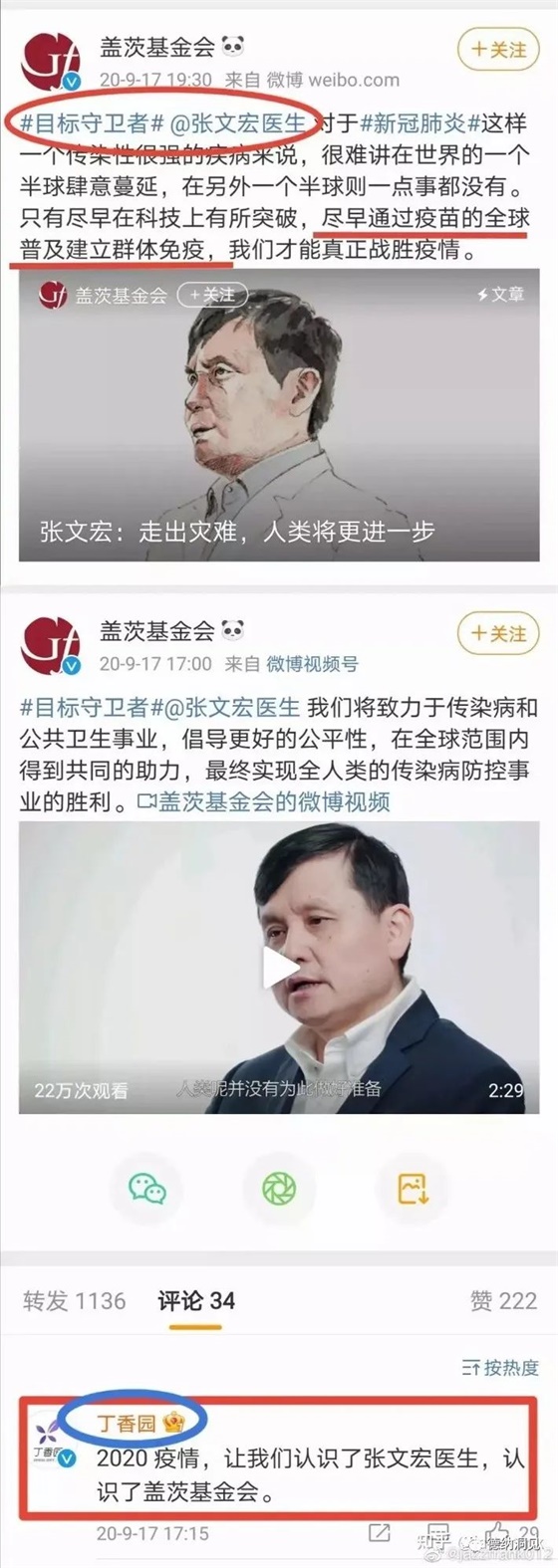Follow 盖茨基金会 with top 关注 button

click(x=498, y=49)
